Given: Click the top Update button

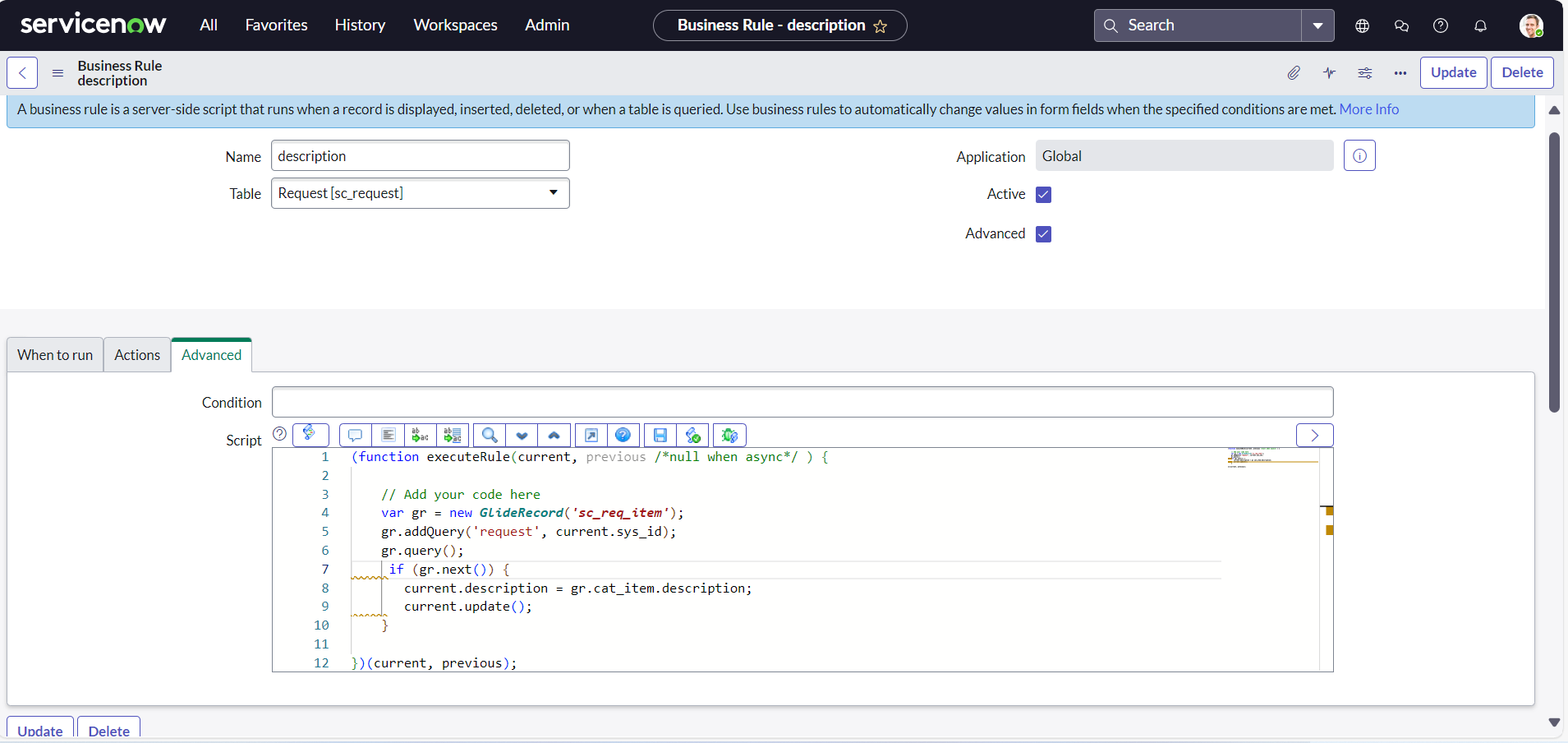Looking at the screenshot, I should pos(1453,72).
